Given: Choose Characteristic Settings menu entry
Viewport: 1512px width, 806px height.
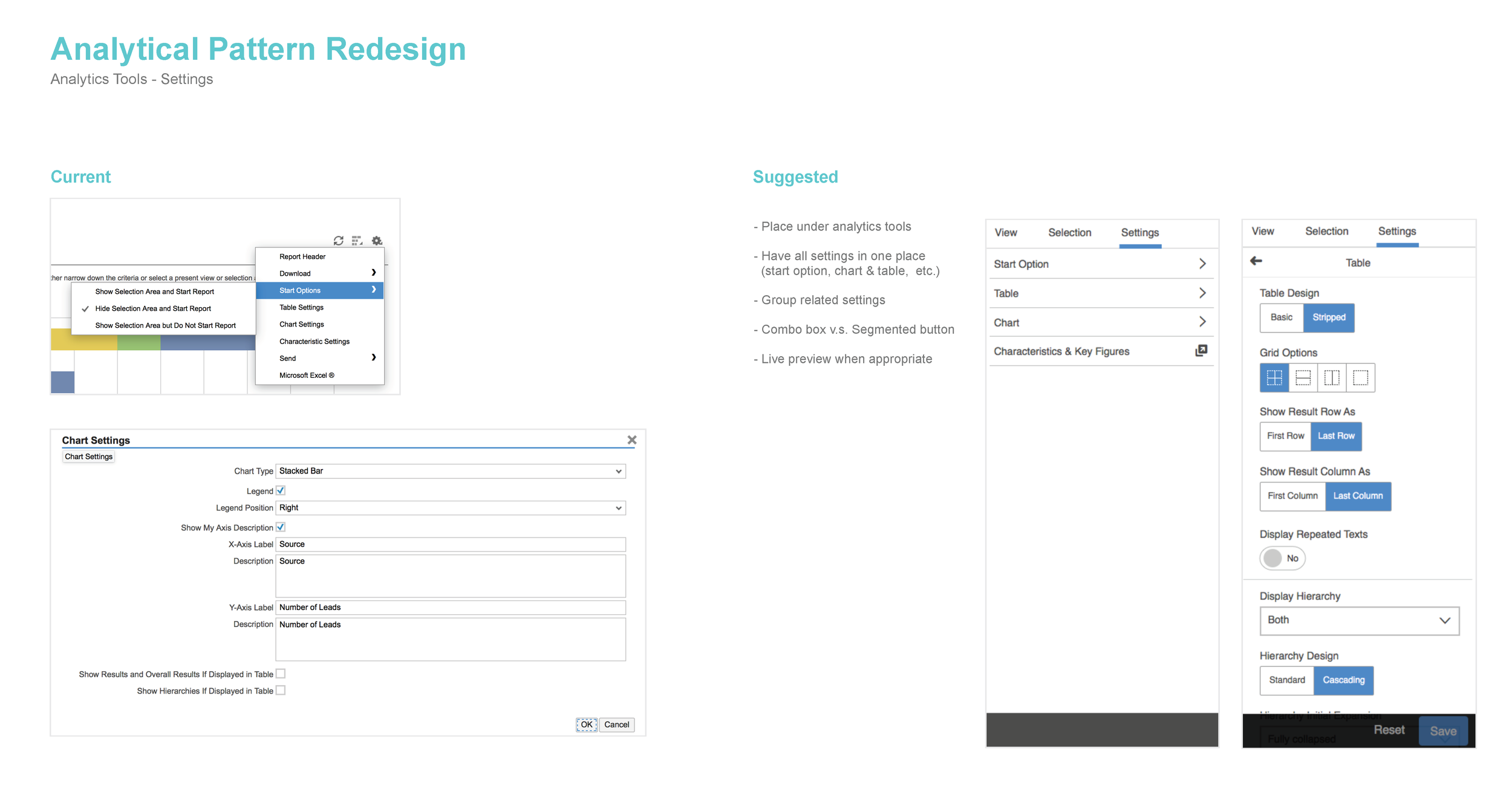Looking at the screenshot, I should tap(320, 341).
